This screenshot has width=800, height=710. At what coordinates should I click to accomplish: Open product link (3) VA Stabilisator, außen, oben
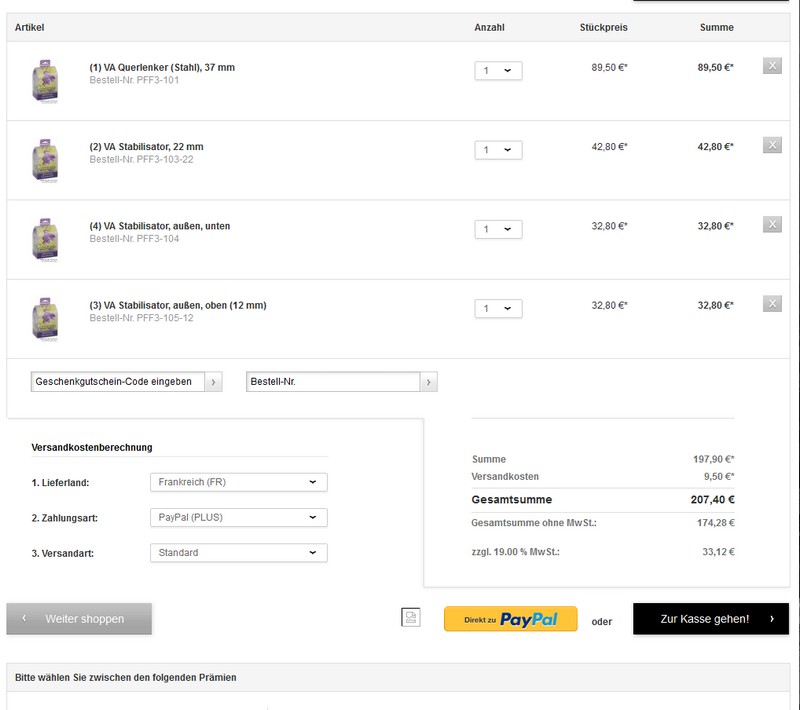[178, 306]
